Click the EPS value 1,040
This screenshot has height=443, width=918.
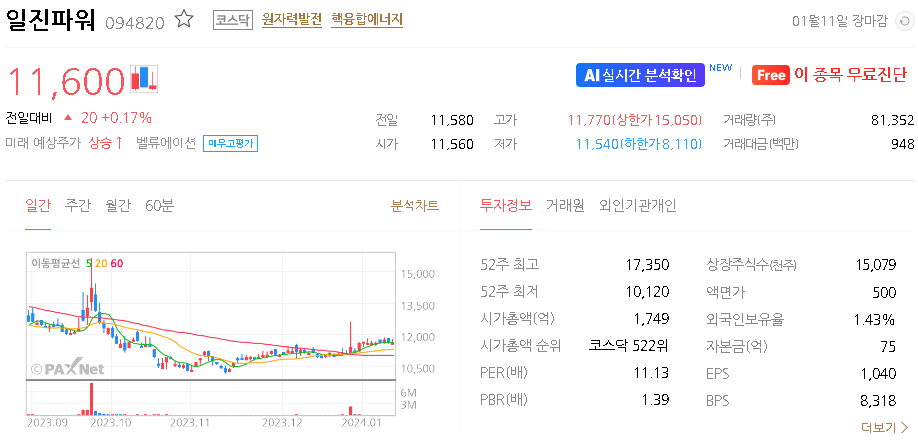879,373
